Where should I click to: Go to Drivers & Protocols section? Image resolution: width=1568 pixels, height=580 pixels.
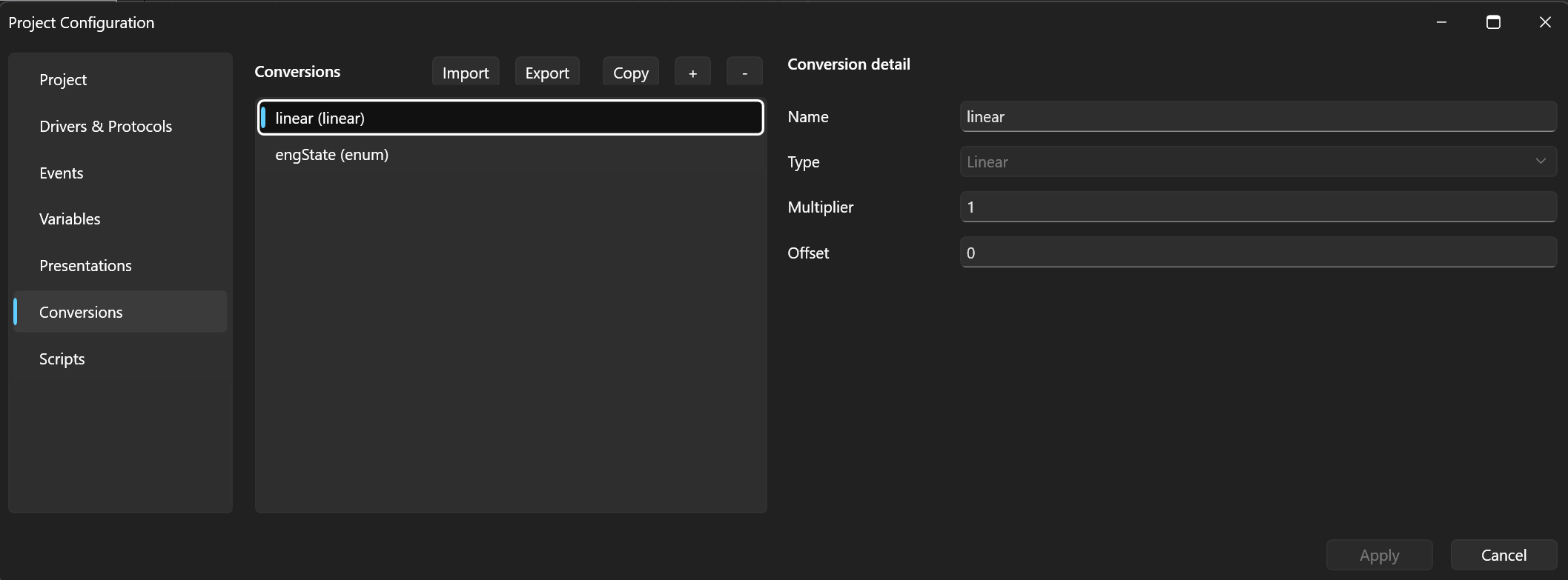120,126
